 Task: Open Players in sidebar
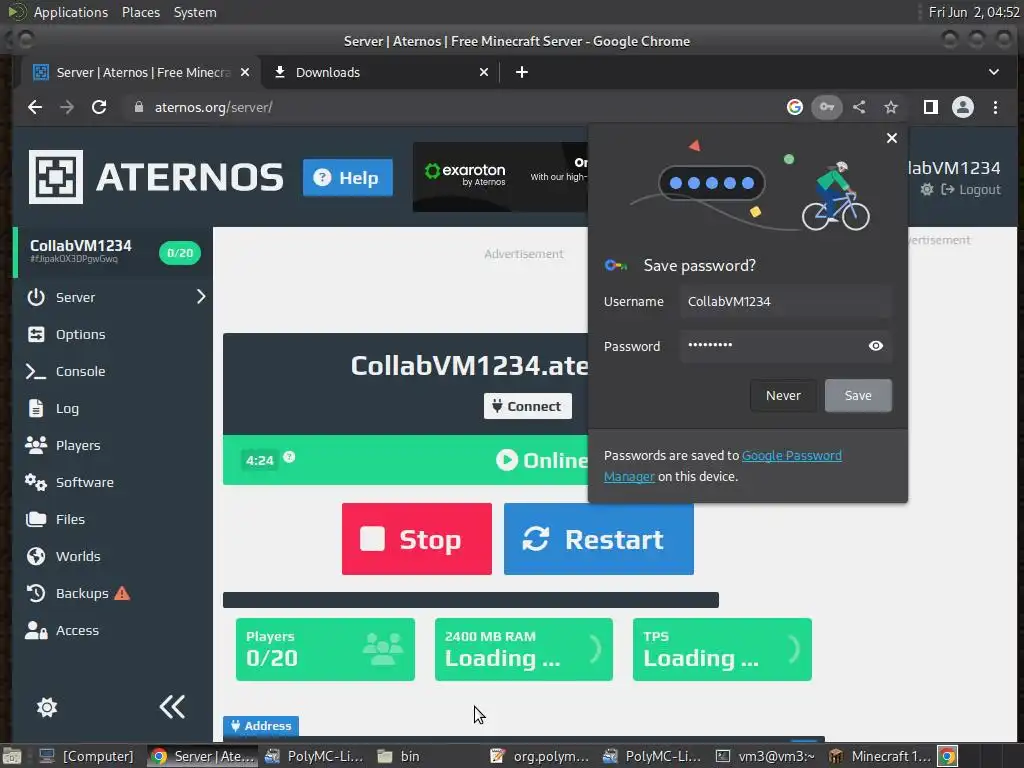coord(78,445)
